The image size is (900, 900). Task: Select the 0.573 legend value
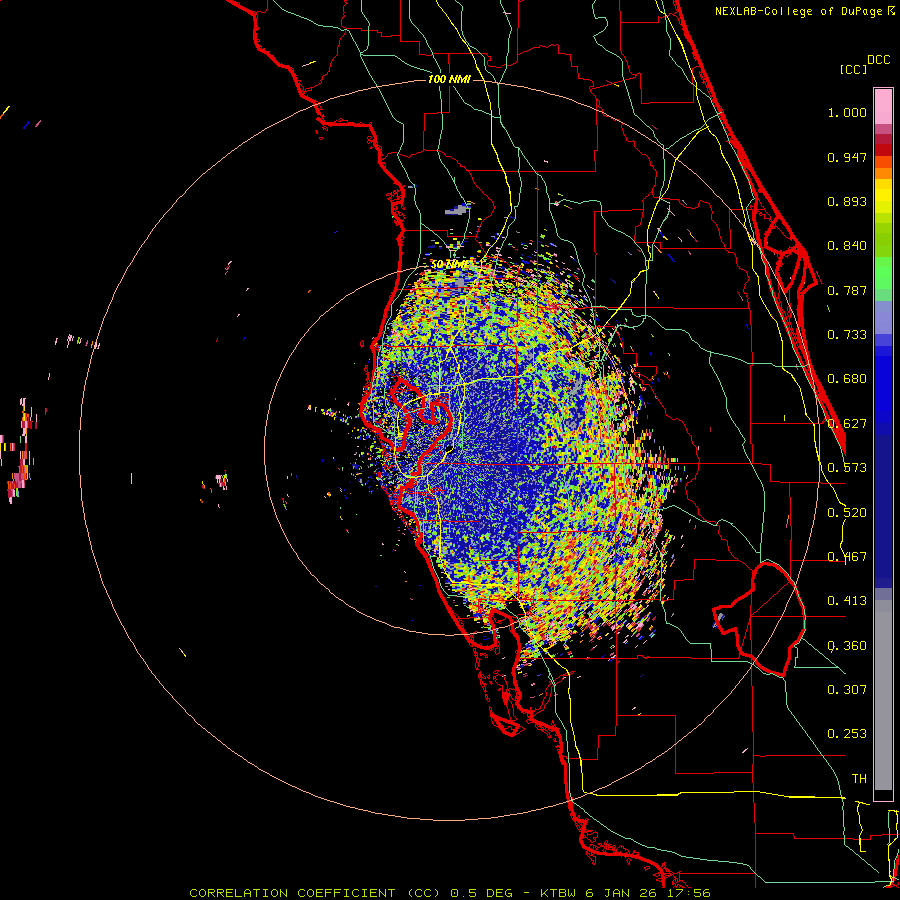coord(847,468)
